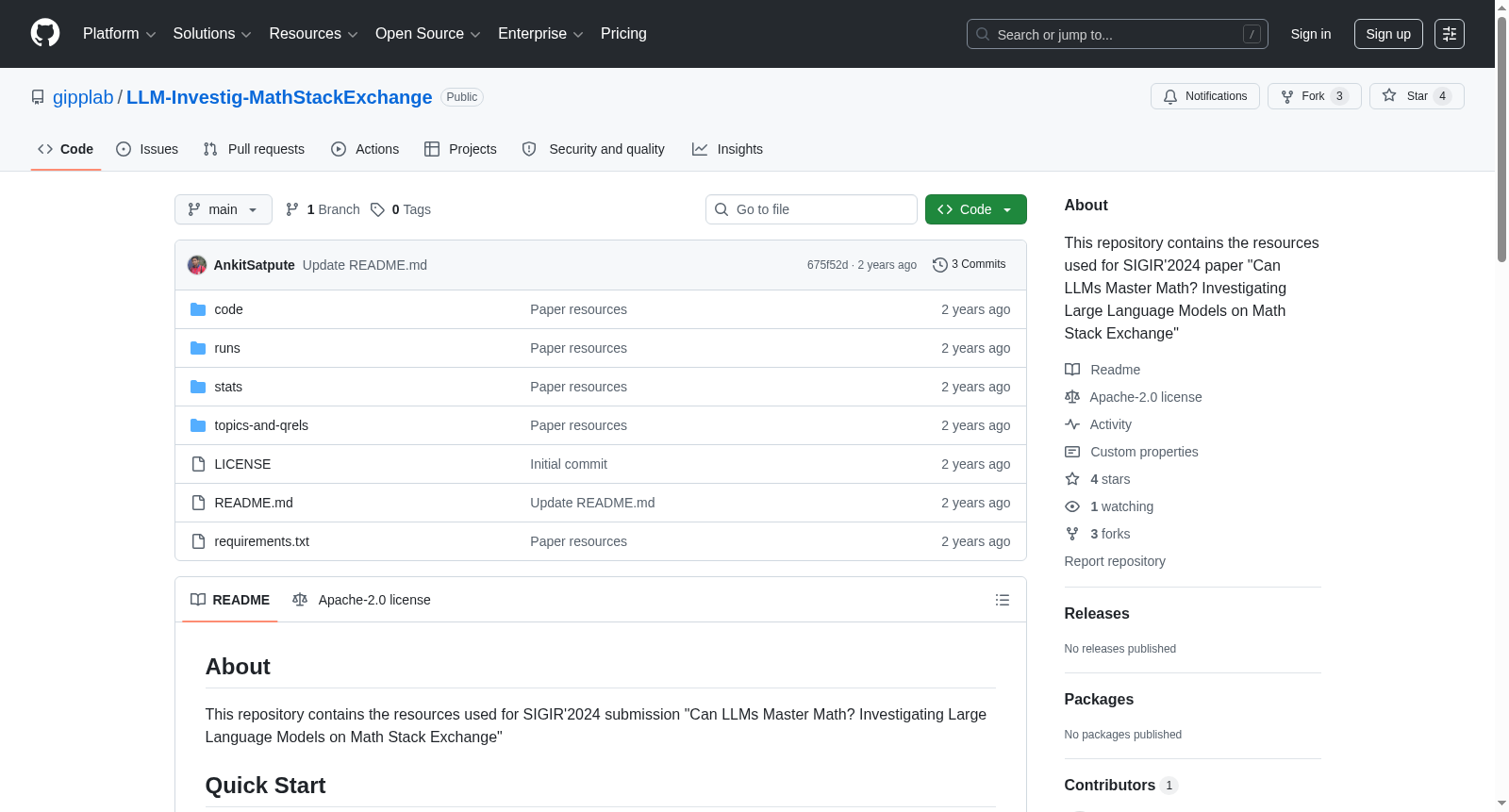Open the LLM-Investig-MathStackExchange repository link

pos(279,97)
